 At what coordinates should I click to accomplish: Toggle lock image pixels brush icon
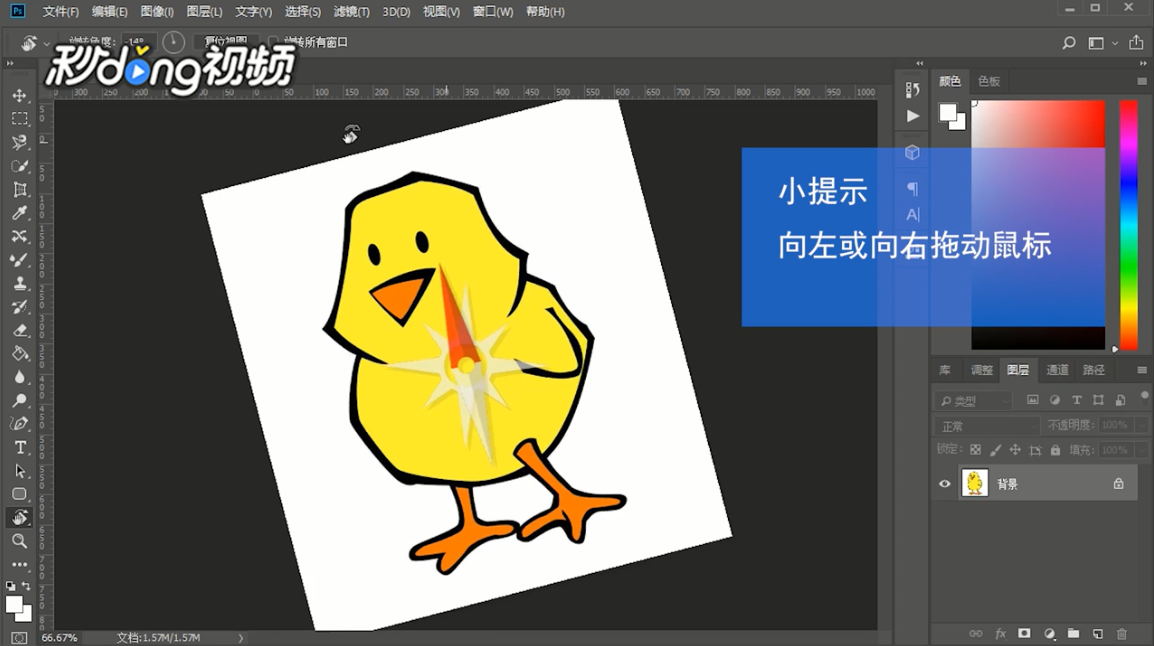(995, 450)
